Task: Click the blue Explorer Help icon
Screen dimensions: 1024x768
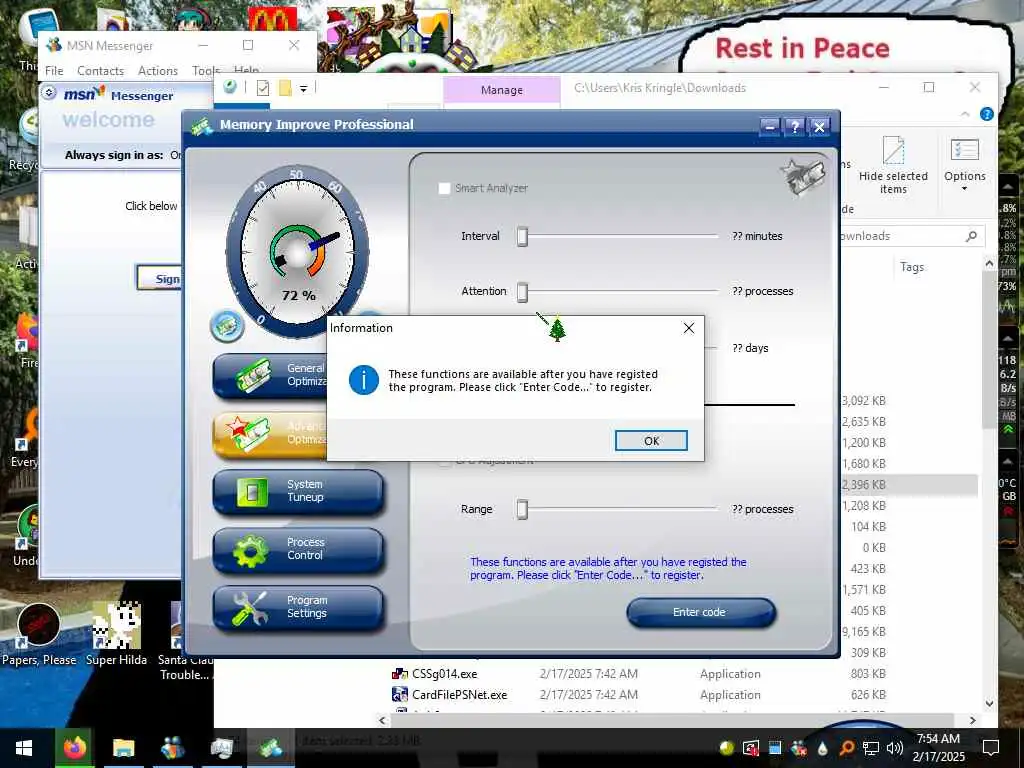Action: [x=987, y=114]
